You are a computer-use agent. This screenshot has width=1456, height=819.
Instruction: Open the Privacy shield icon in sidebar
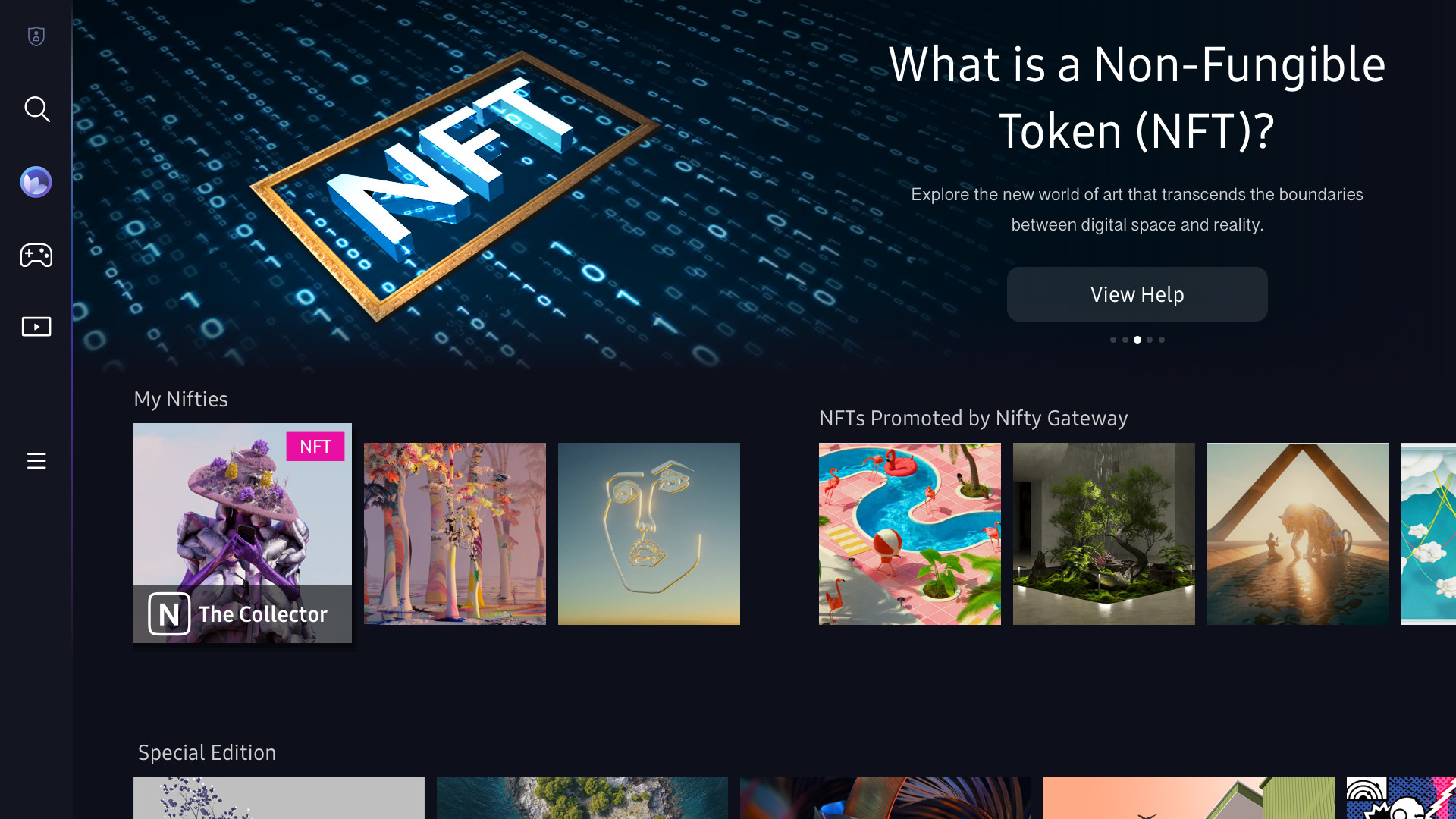36,36
